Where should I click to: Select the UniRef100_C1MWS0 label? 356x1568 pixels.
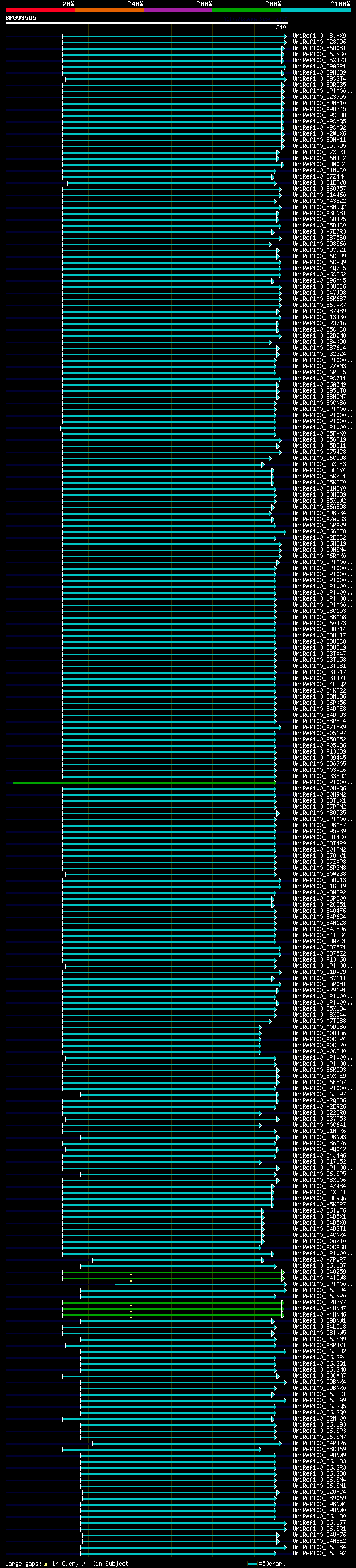(x=319, y=170)
